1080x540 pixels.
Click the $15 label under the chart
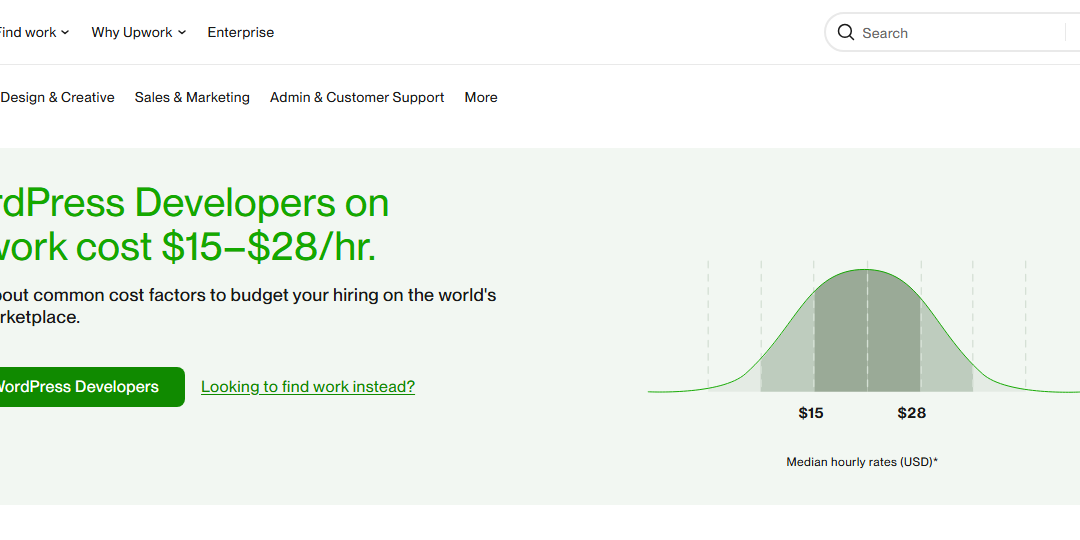click(811, 413)
